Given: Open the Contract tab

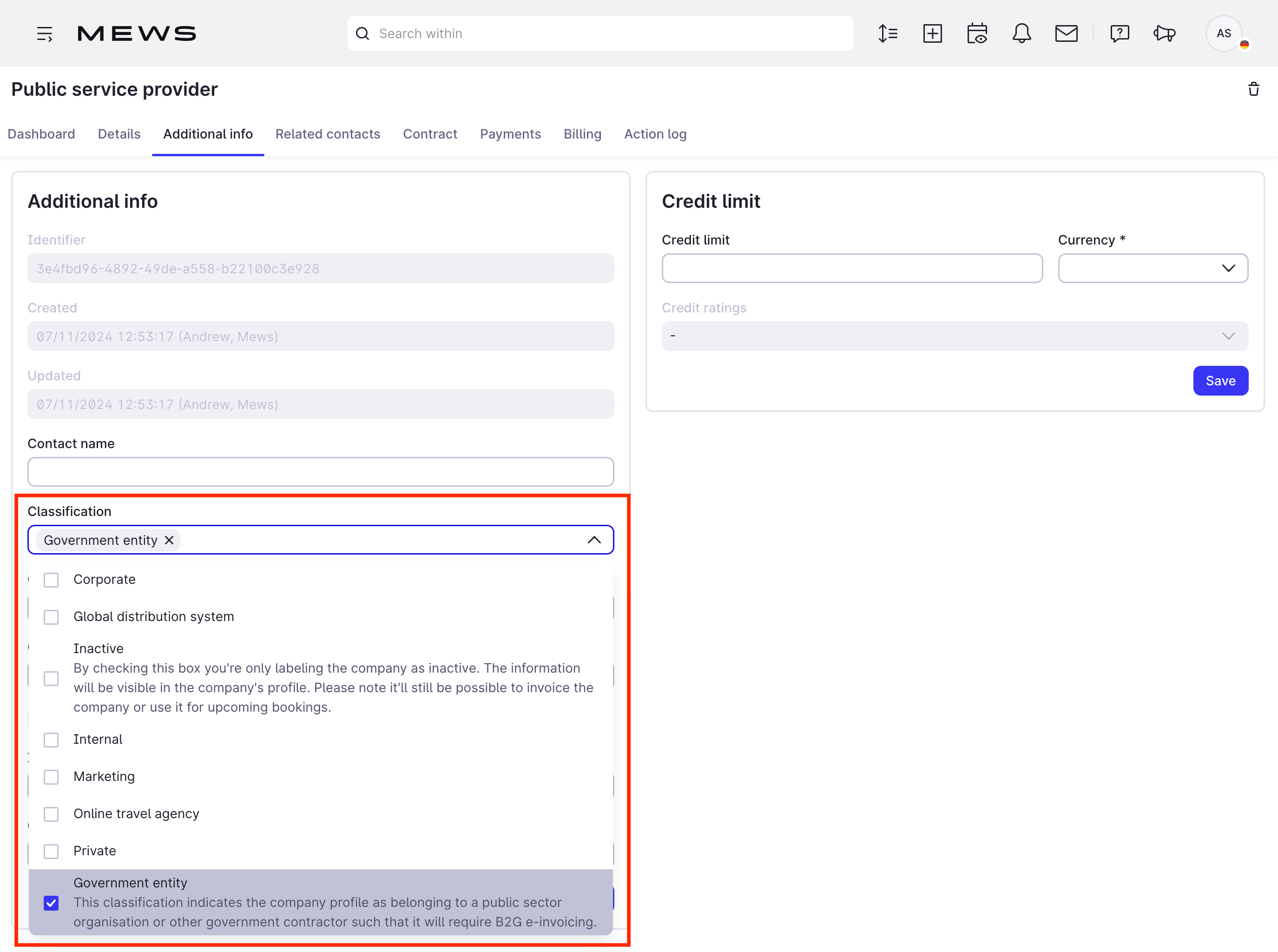Looking at the screenshot, I should click(x=430, y=134).
